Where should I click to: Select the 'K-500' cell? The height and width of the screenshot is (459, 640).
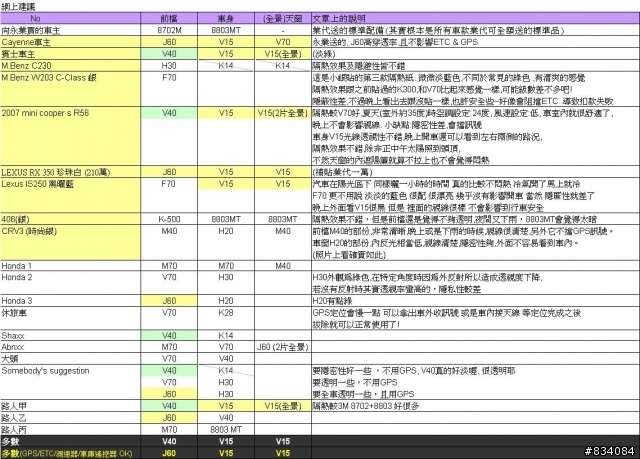pyautogui.click(x=169, y=220)
